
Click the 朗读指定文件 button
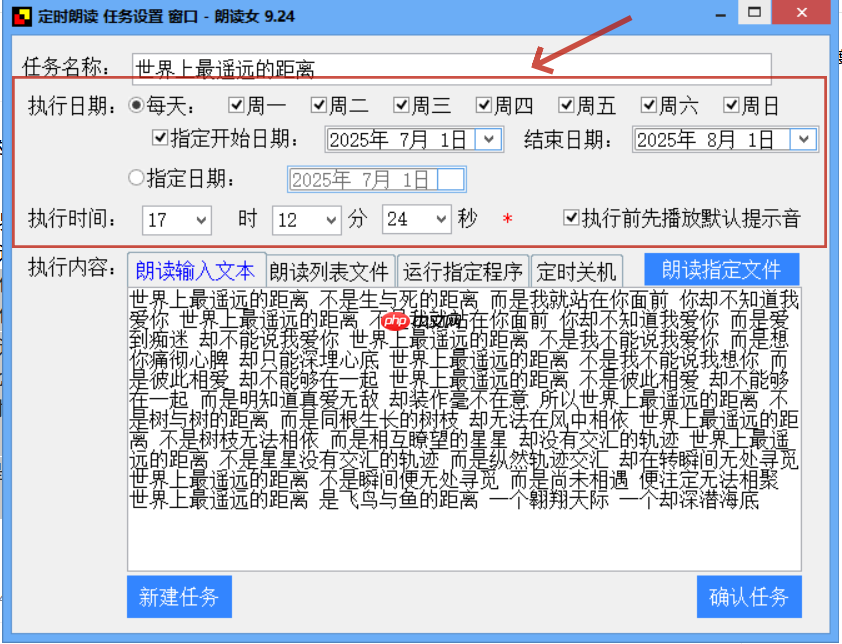tap(722, 270)
